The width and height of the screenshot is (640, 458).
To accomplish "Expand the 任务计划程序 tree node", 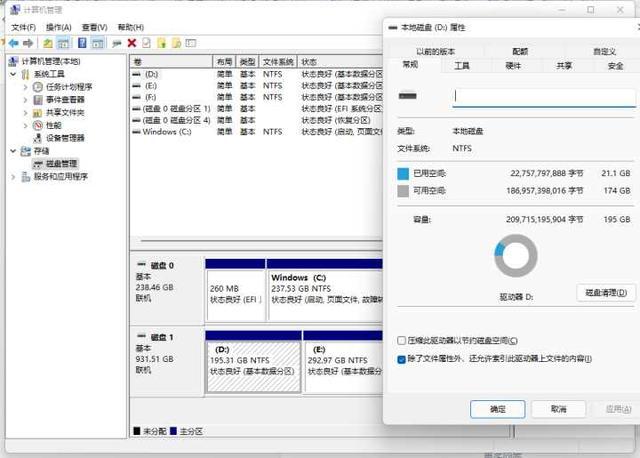I will pyautogui.click(x=25, y=87).
